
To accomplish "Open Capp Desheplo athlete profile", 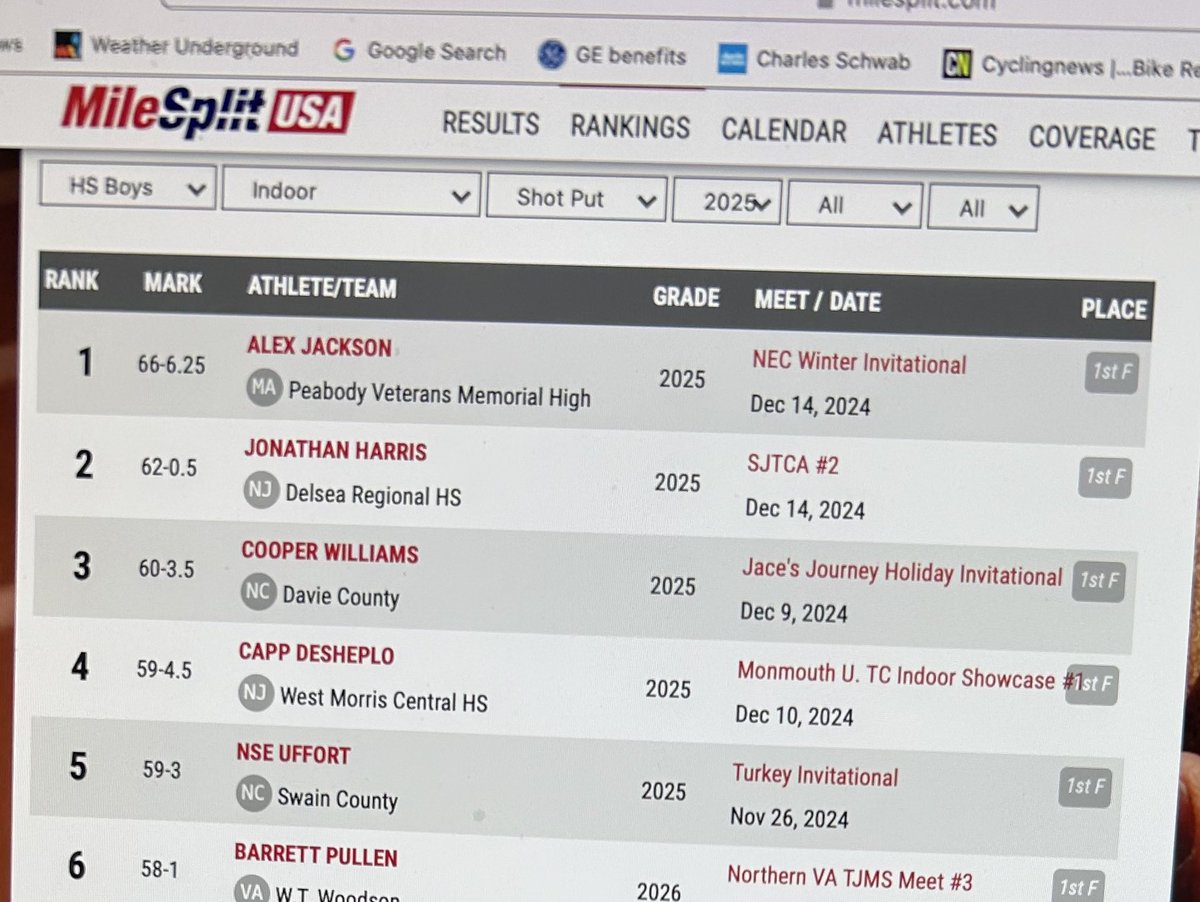I will point(316,654).
